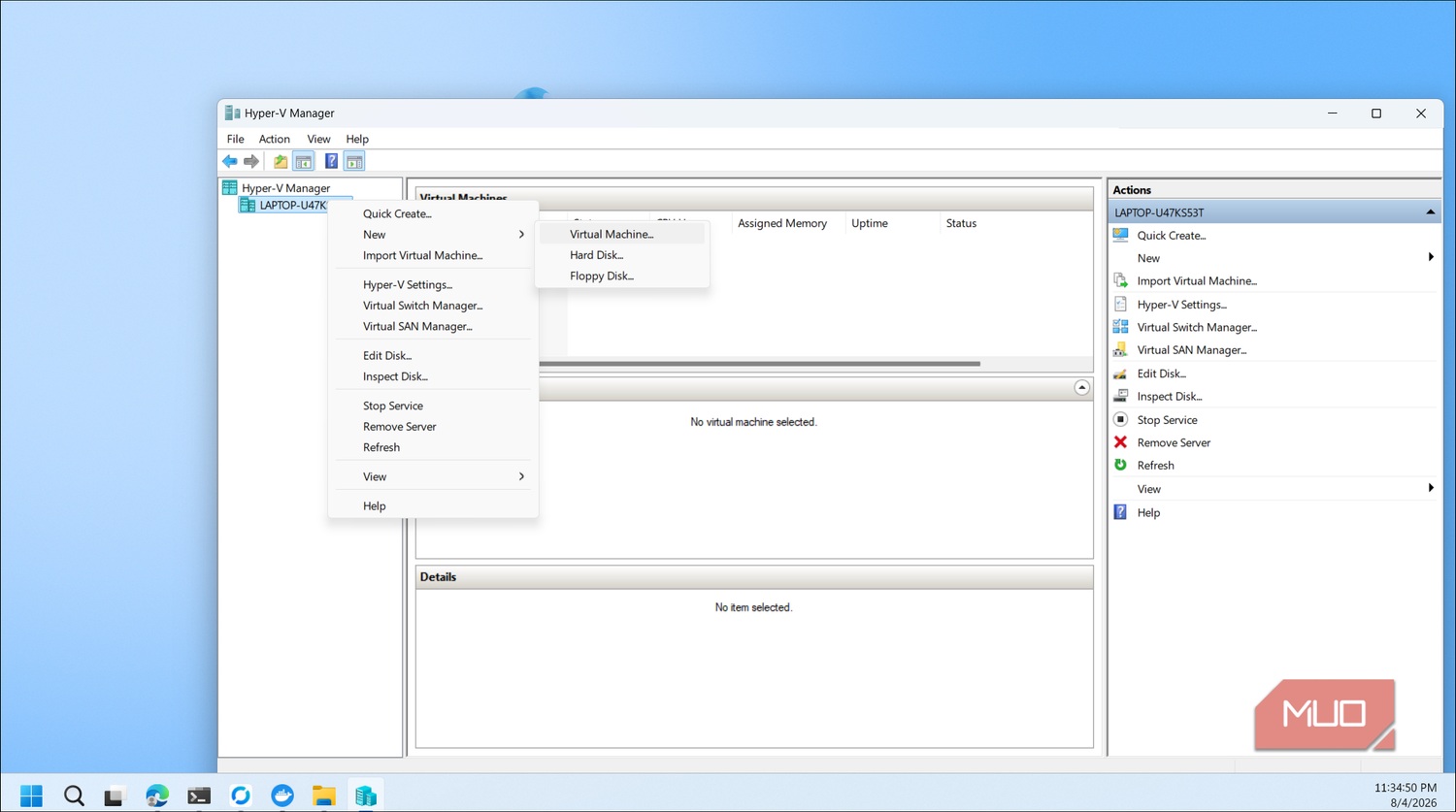
Task: Select Stop Service in the context menu
Action: point(434,406)
